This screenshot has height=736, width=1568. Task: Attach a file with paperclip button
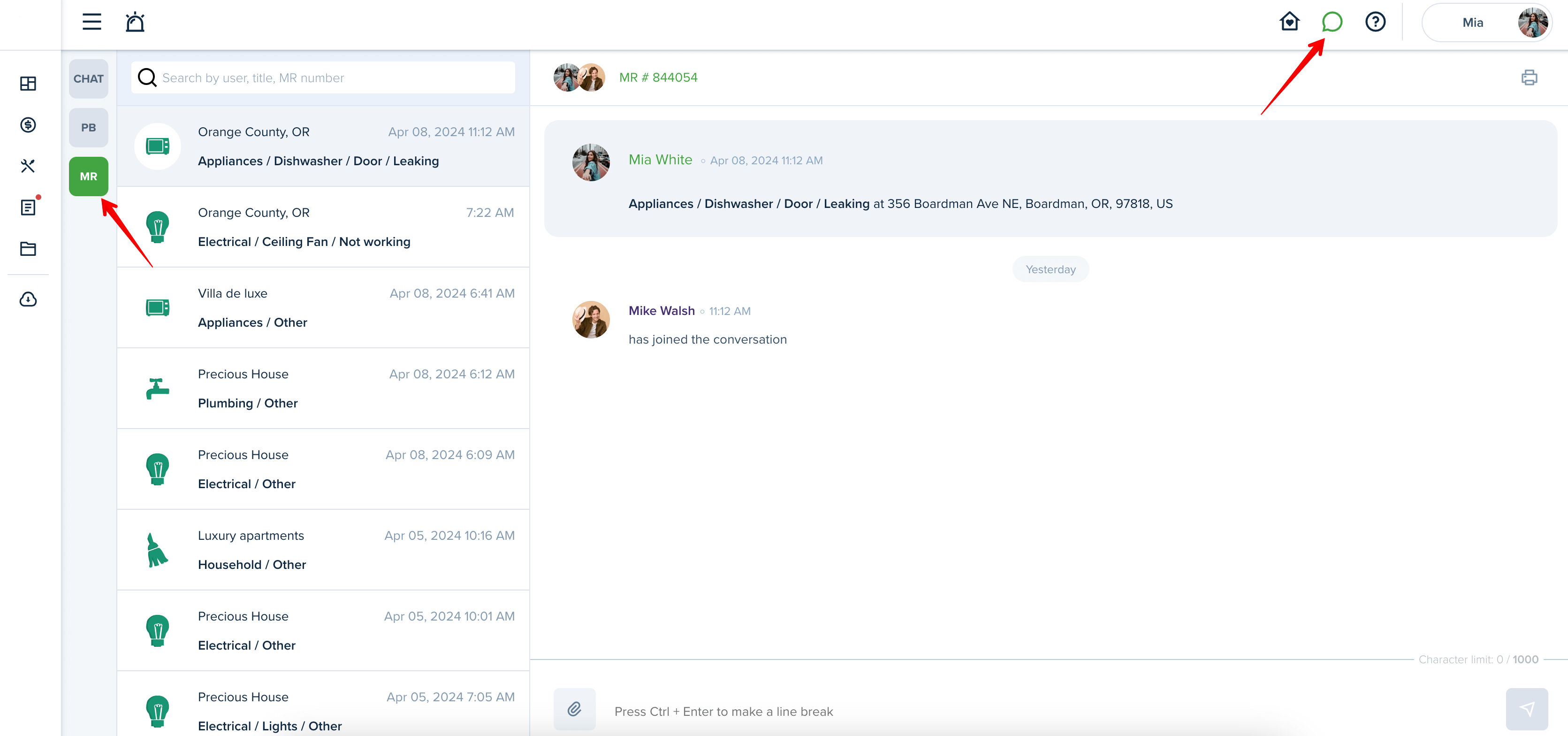574,709
